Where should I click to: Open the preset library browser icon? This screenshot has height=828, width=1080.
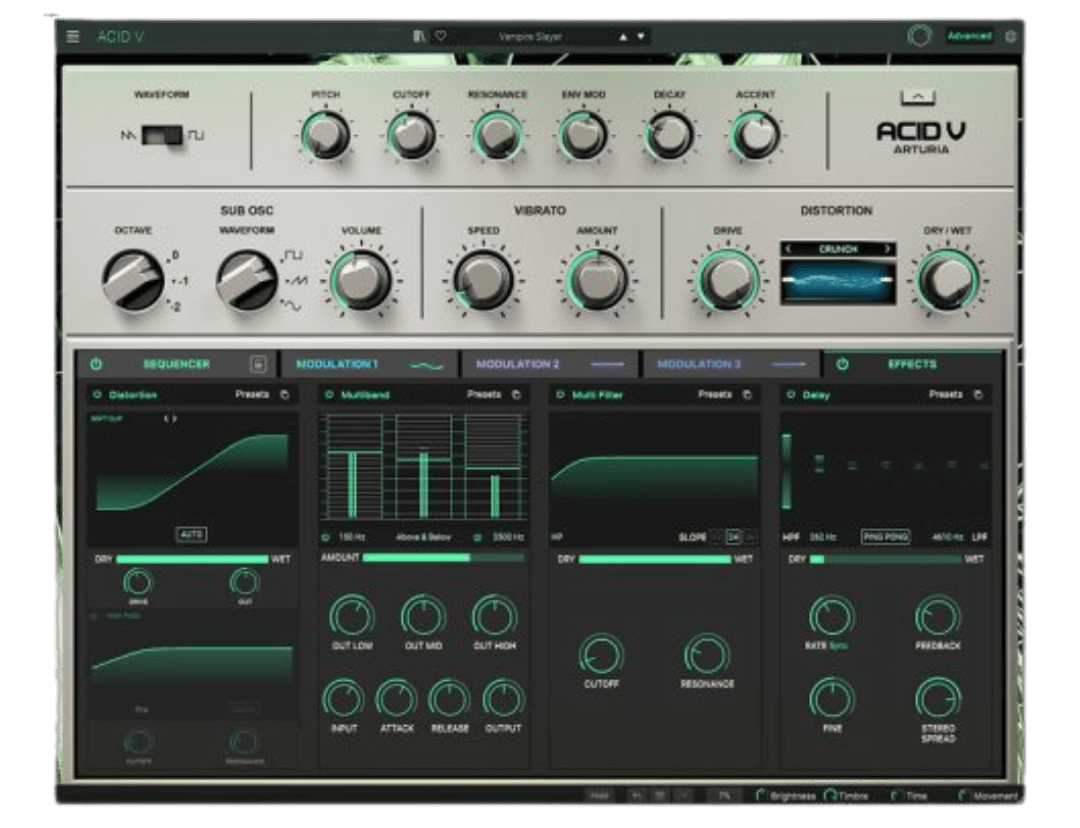pos(419,37)
